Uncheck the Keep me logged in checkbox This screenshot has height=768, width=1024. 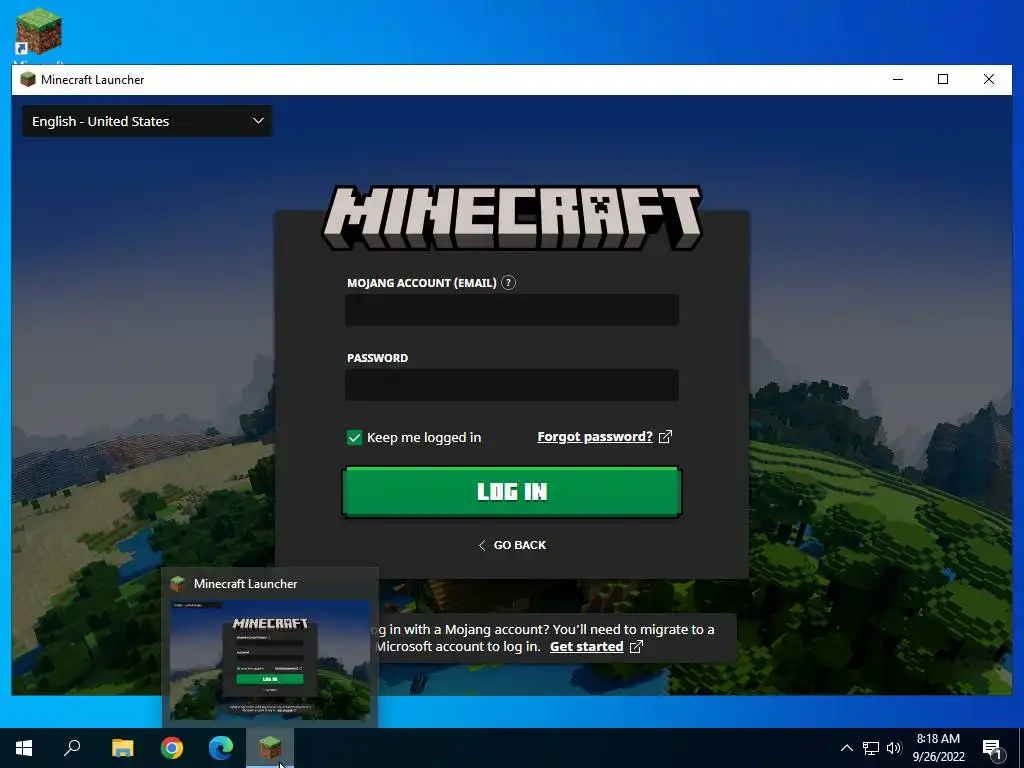(x=354, y=438)
